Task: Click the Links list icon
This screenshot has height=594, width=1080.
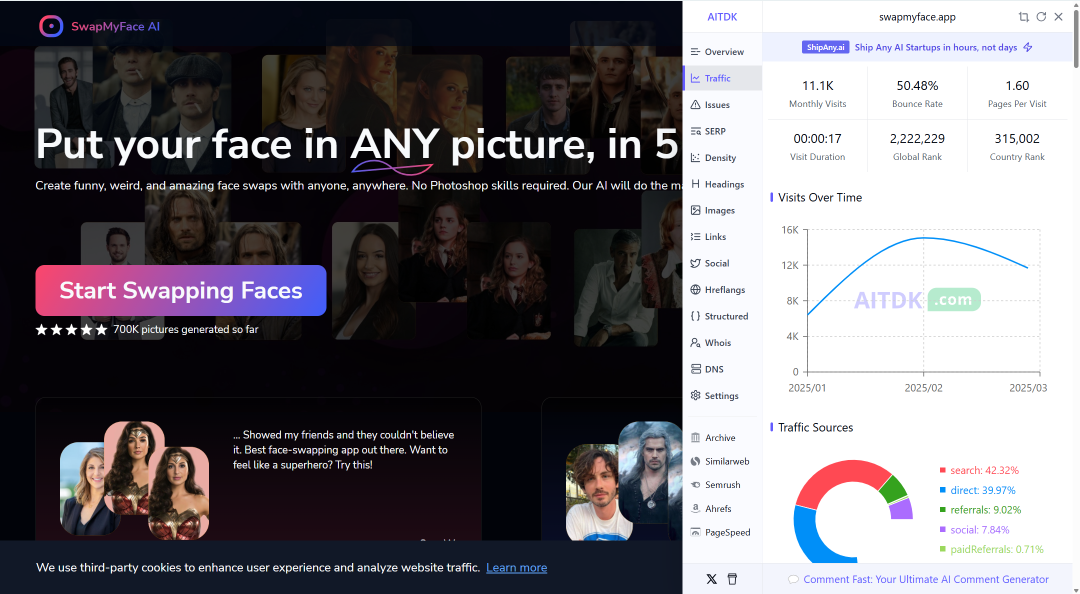Action: pos(696,236)
